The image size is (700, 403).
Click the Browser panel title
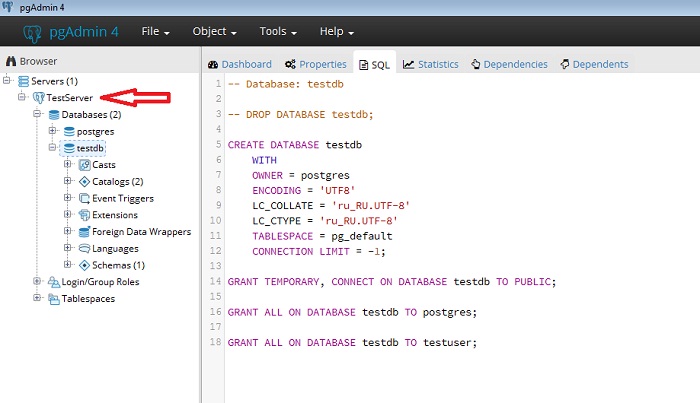point(38,61)
